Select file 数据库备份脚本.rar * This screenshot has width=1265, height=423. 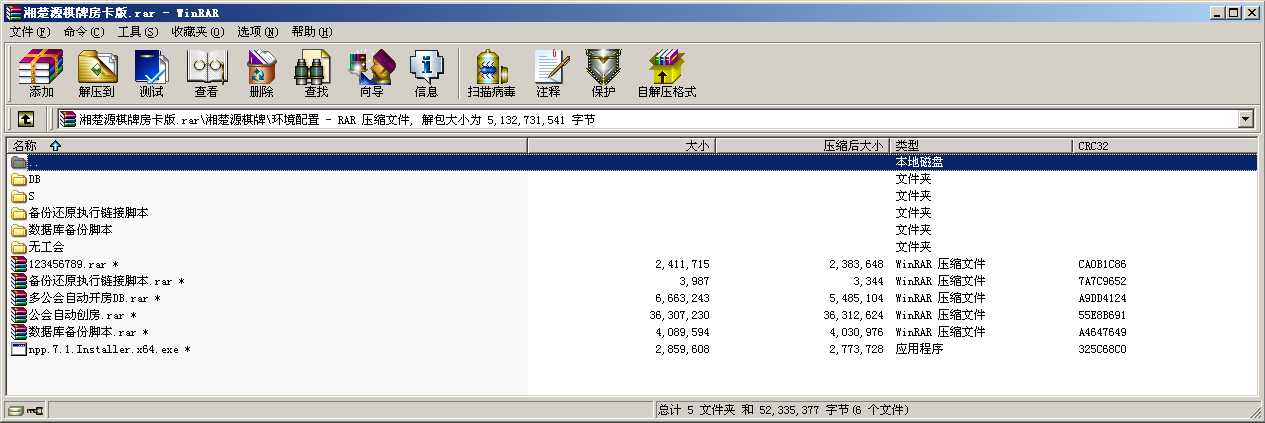tap(88, 332)
